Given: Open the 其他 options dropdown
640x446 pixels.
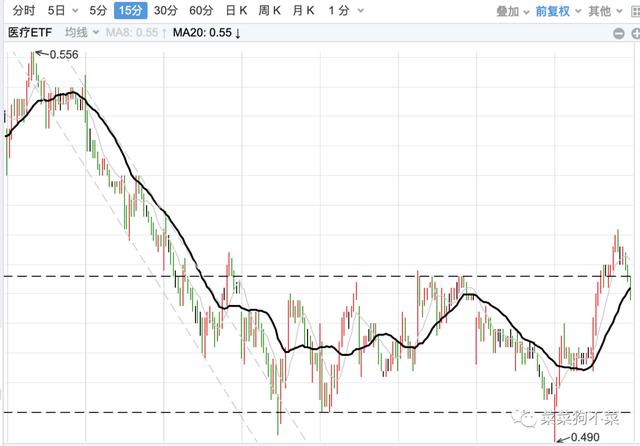Looking at the screenshot, I should 605,11.
